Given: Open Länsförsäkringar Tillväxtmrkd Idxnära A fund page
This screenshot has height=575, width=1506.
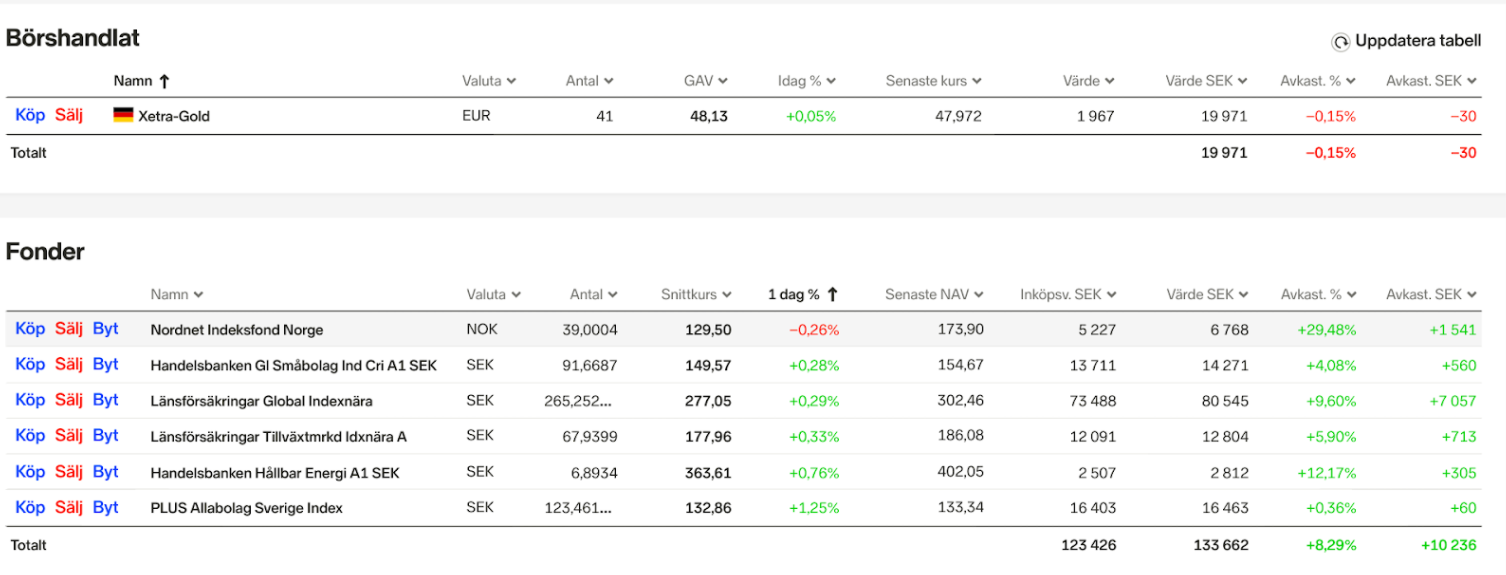Looking at the screenshot, I should point(278,437).
